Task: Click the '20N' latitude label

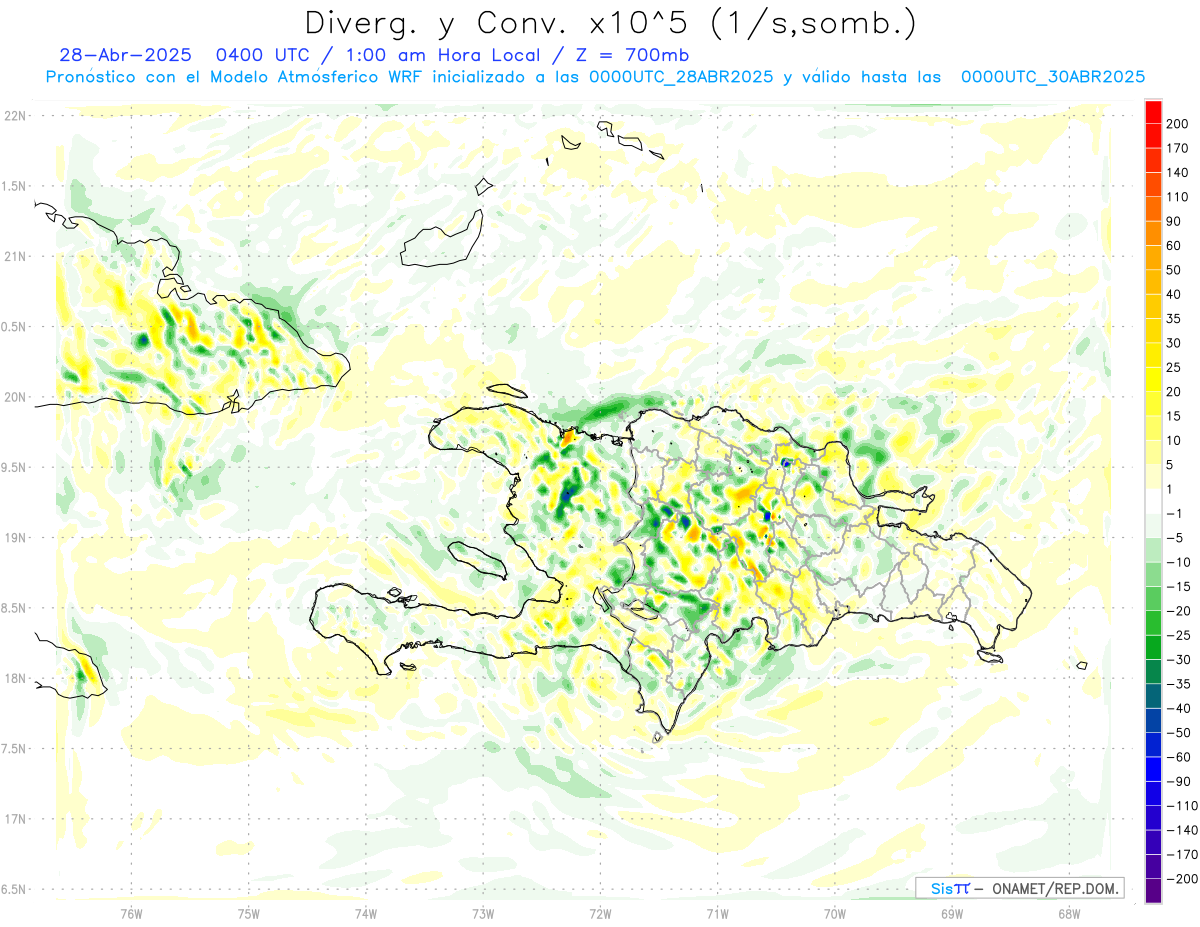Action: pyautogui.click(x=14, y=397)
